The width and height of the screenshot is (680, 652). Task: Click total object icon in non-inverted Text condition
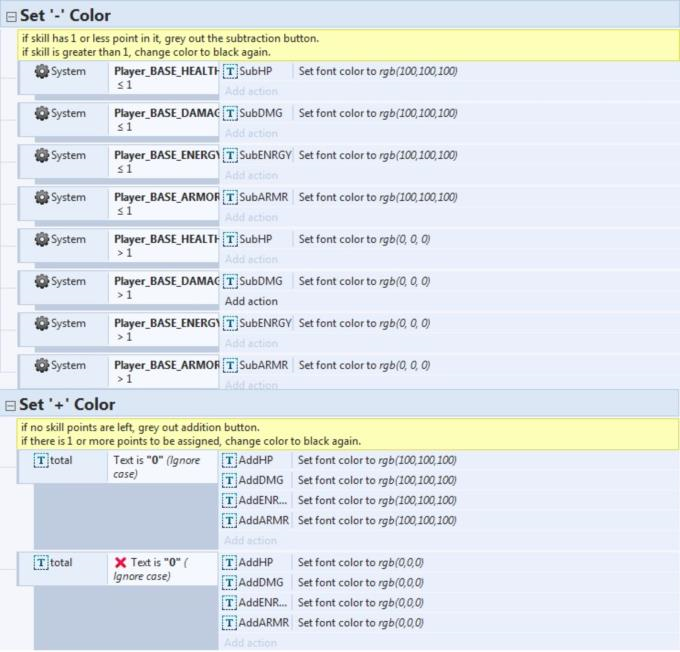click(41, 461)
